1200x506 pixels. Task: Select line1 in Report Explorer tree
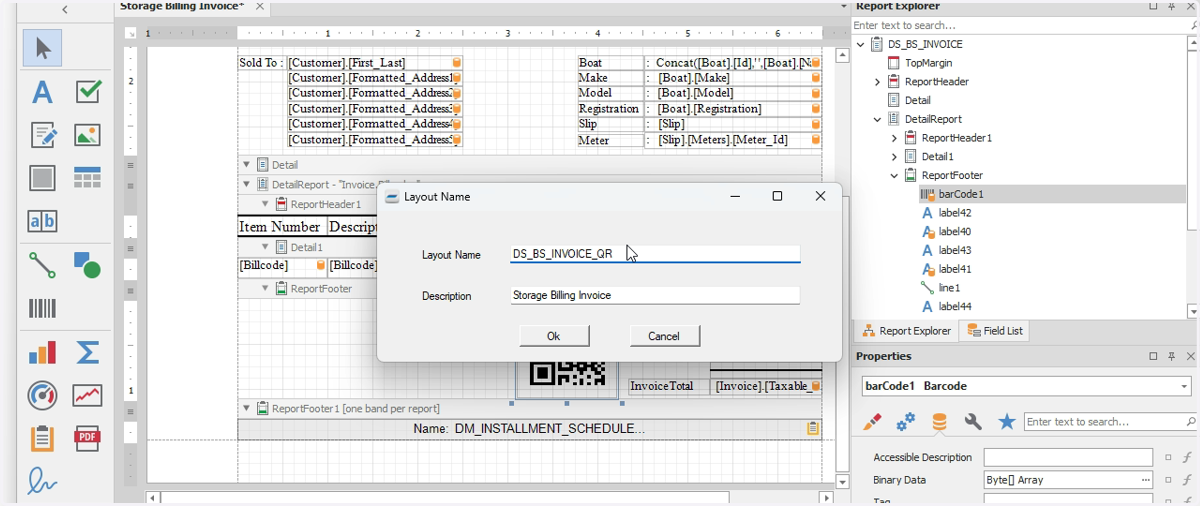tap(949, 288)
